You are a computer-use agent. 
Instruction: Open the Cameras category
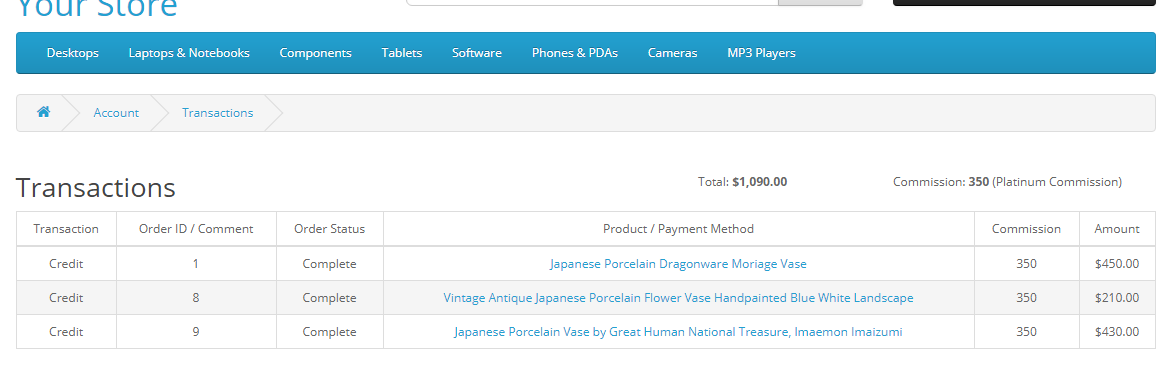[673, 53]
